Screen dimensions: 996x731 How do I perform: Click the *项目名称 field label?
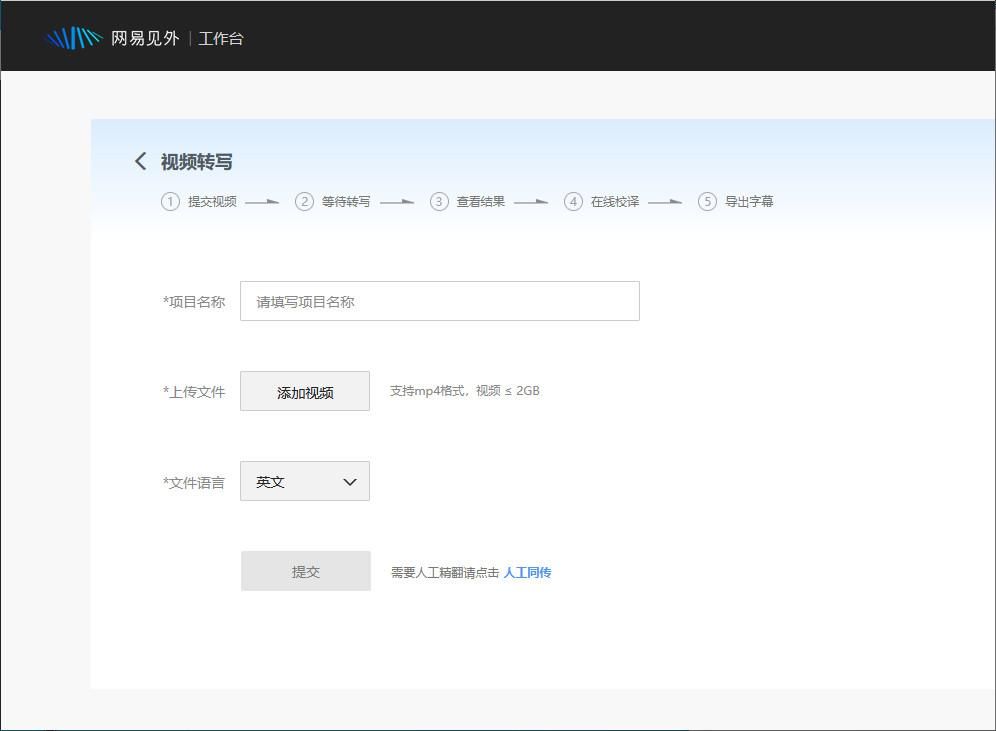(x=194, y=302)
